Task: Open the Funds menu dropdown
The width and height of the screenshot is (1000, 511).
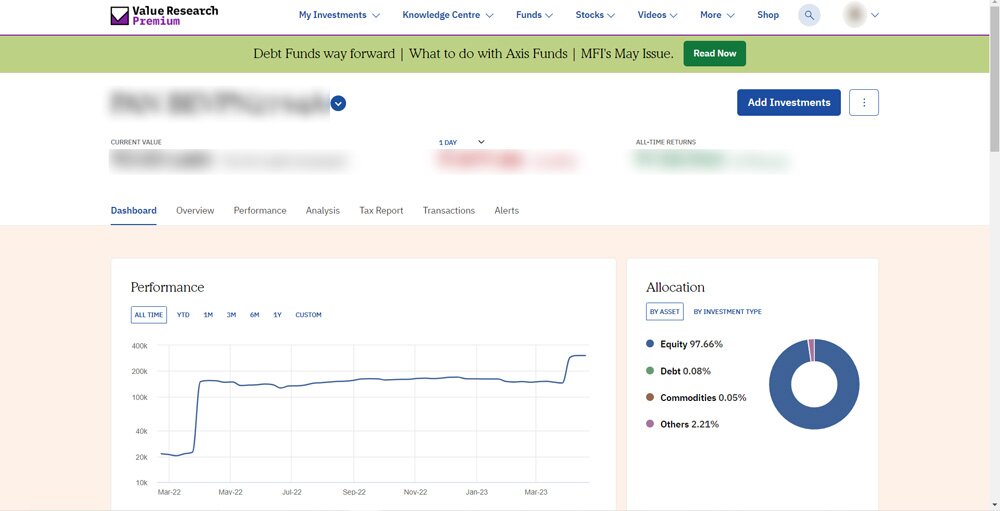Action: point(535,15)
